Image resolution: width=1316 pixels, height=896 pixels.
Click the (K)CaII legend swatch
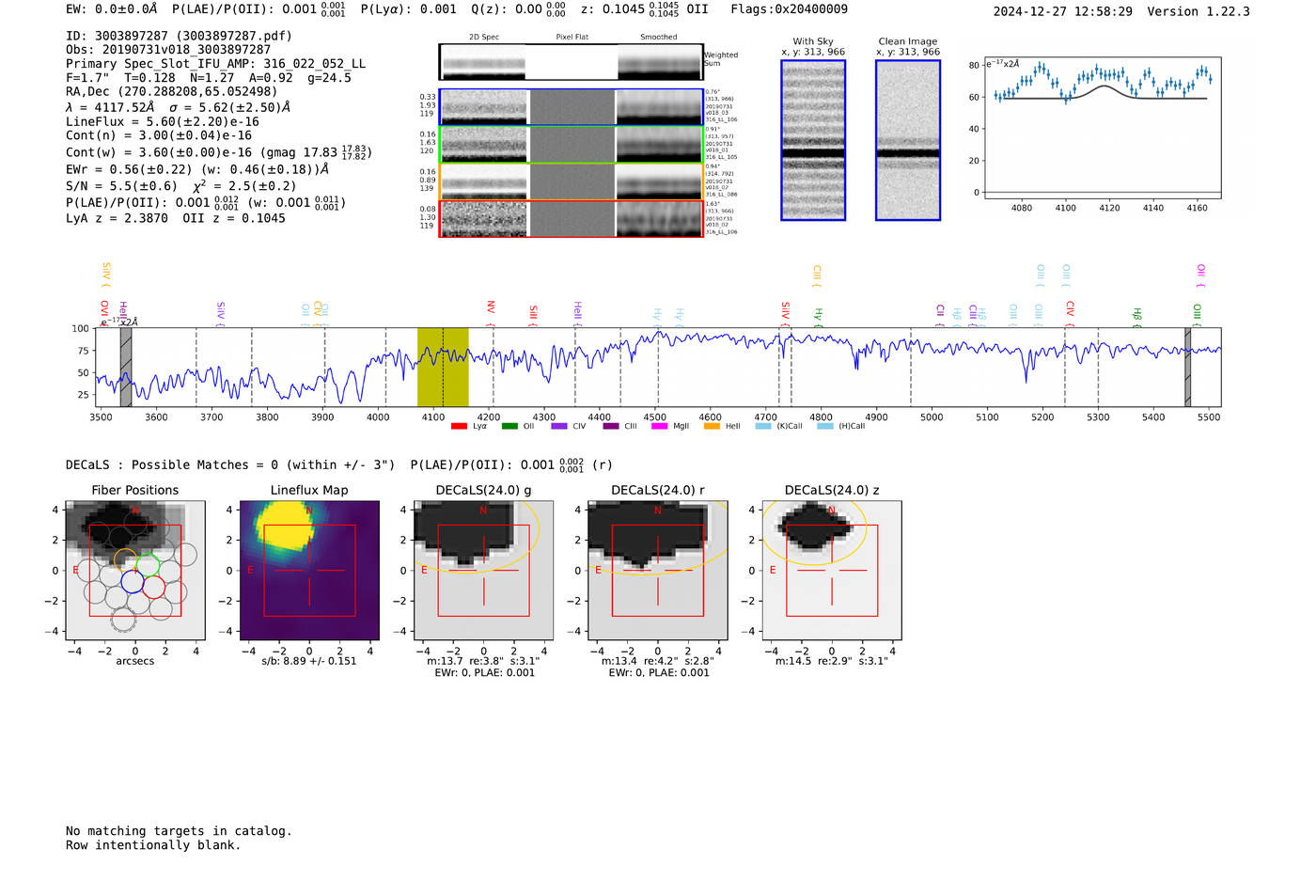point(763,426)
